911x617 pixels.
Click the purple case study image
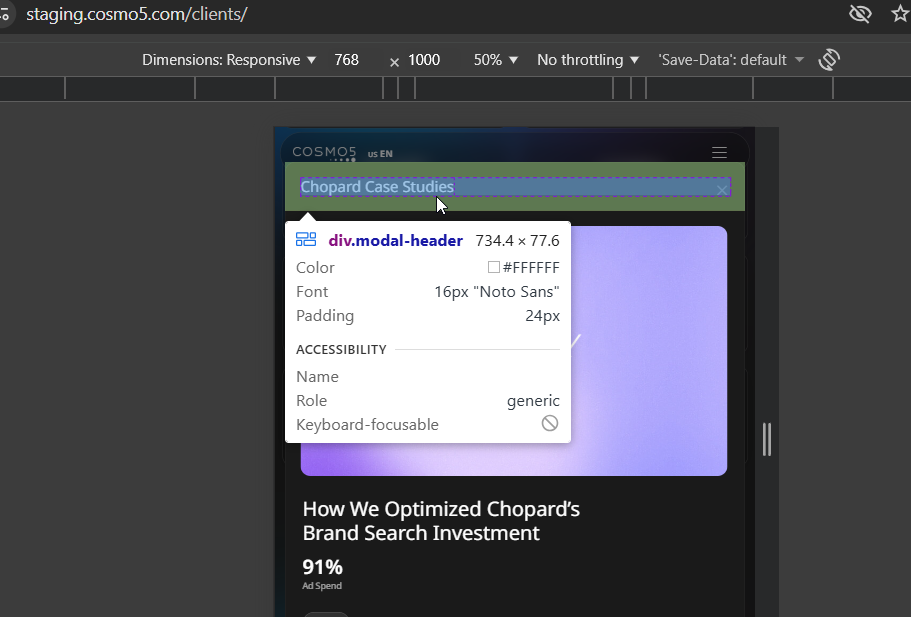click(648, 351)
